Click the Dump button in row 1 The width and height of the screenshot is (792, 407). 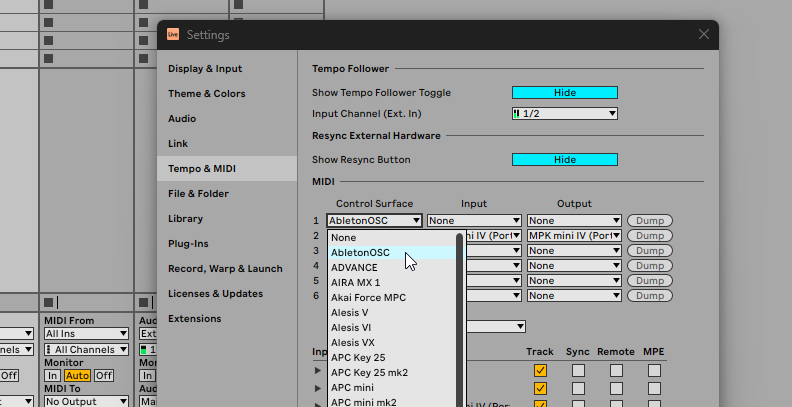650,221
